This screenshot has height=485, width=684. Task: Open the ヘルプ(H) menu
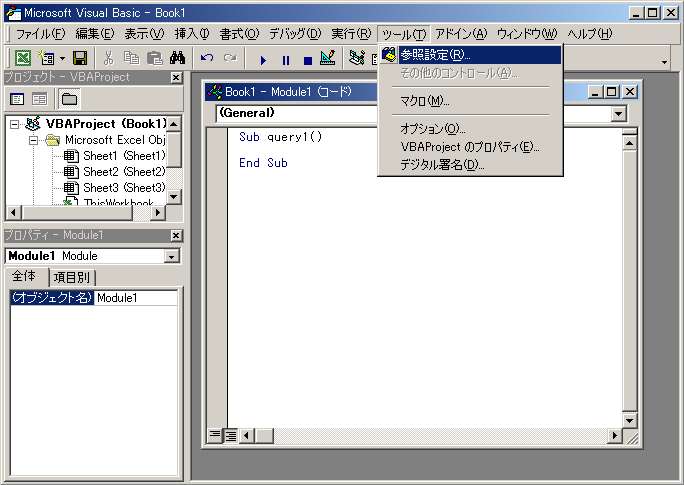click(590, 34)
